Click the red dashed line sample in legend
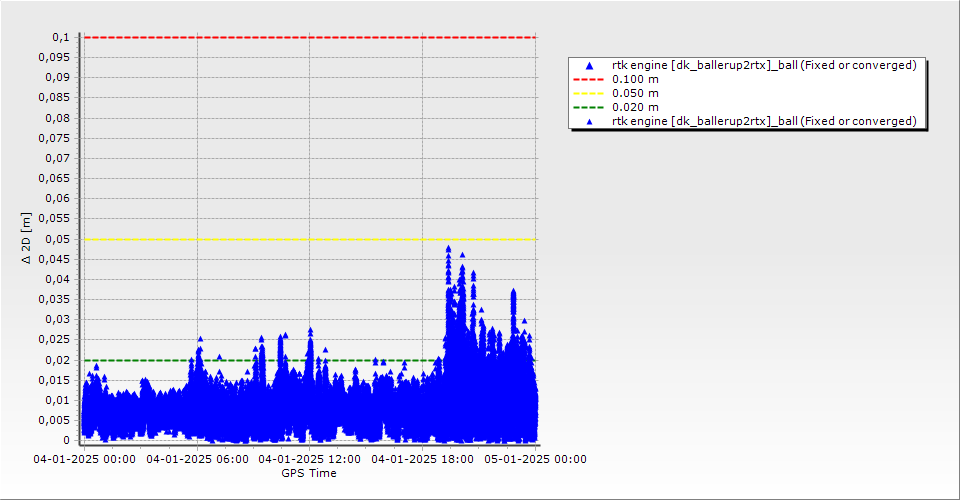Screen dimensions: 960x500 pos(589,79)
